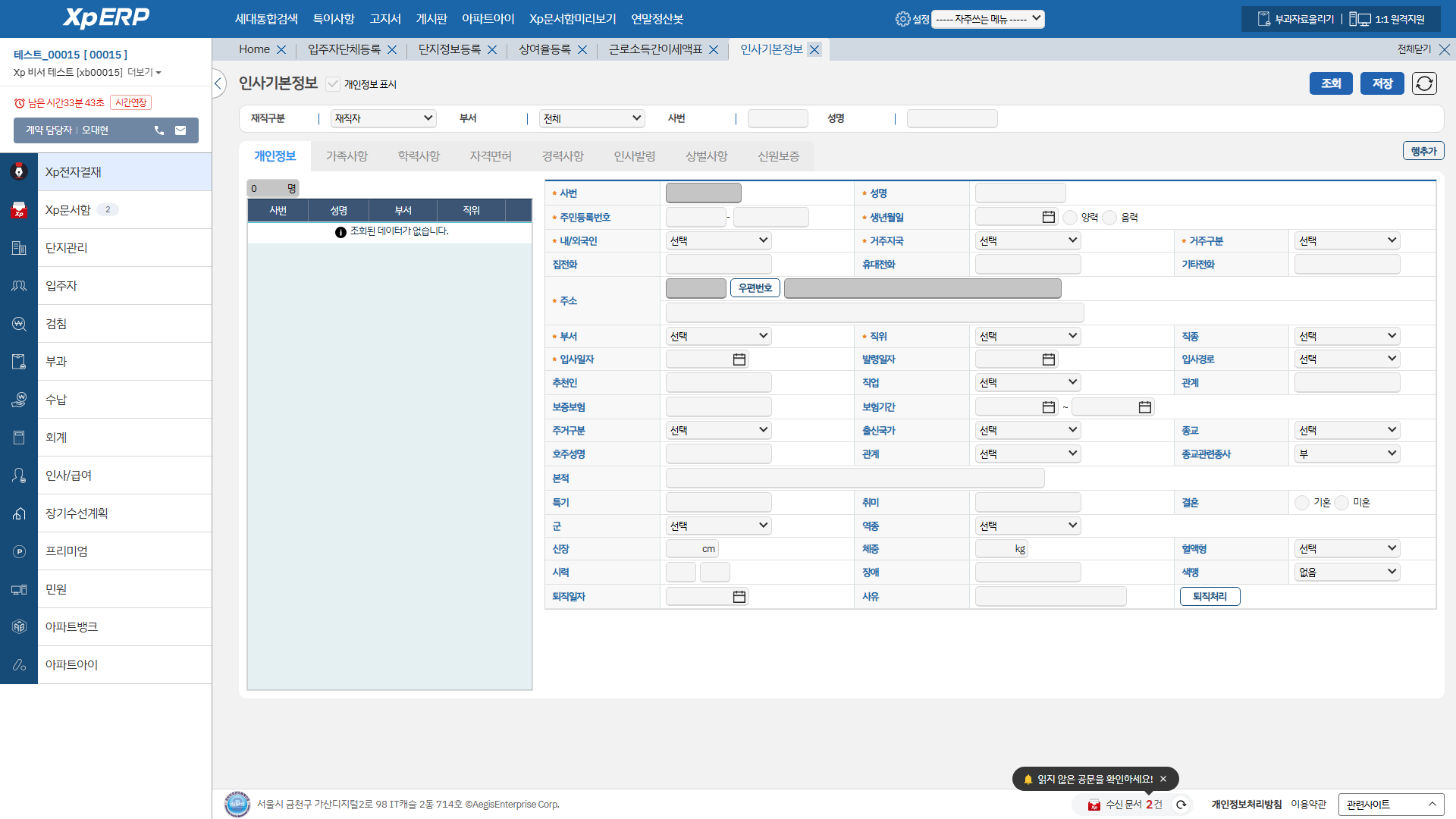The image size is (1456, 819).
Task: Open the 근로소득간이세액표 tab
Action: pos(655,49)
